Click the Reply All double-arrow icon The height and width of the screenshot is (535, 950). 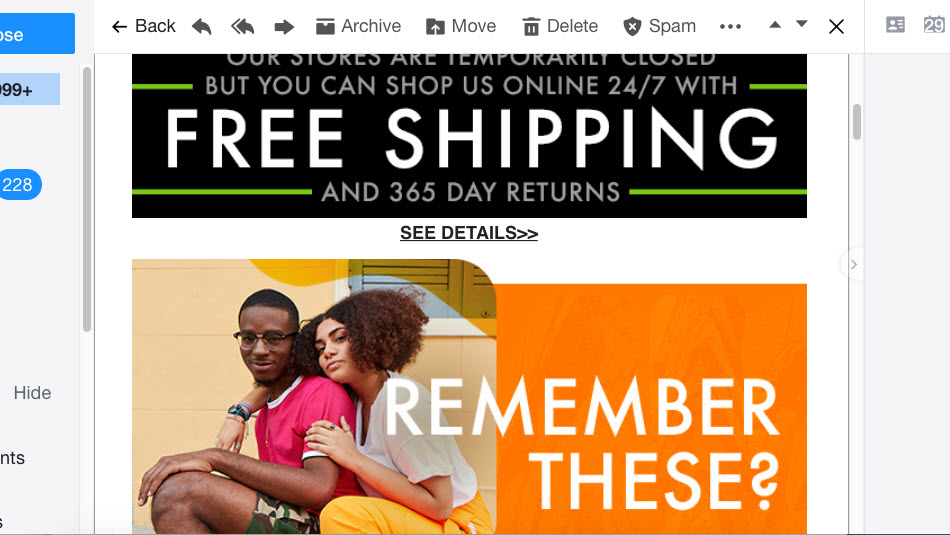click(x=242, y=27)
